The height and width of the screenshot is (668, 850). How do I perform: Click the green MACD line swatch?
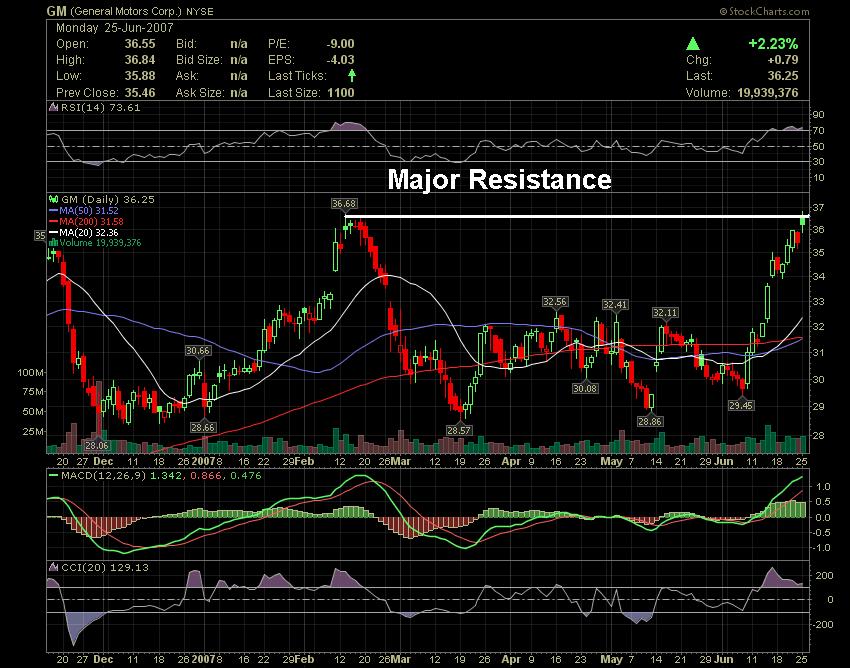click(53, 476)
